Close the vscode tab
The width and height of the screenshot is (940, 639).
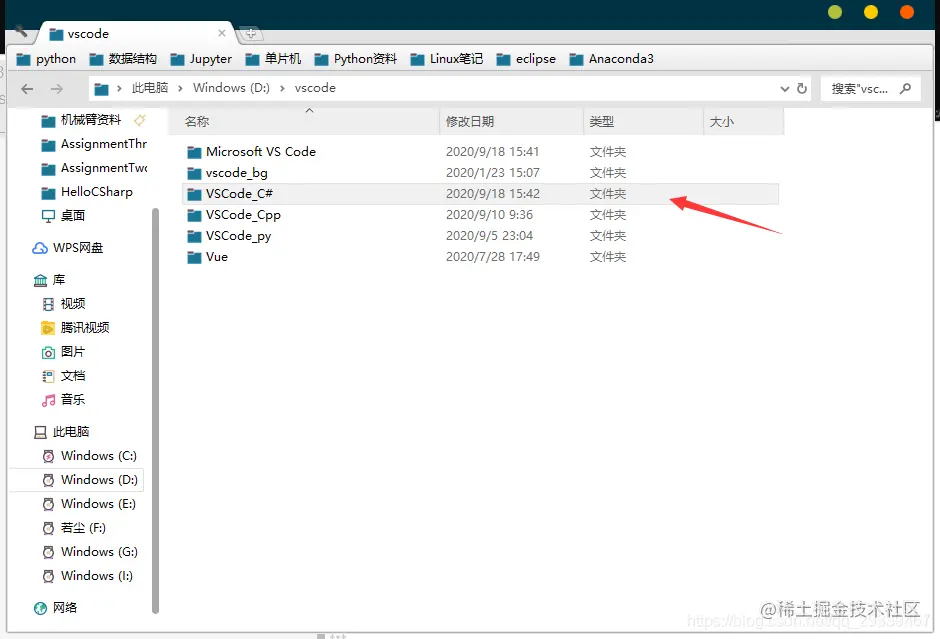(x=222, y=33)
